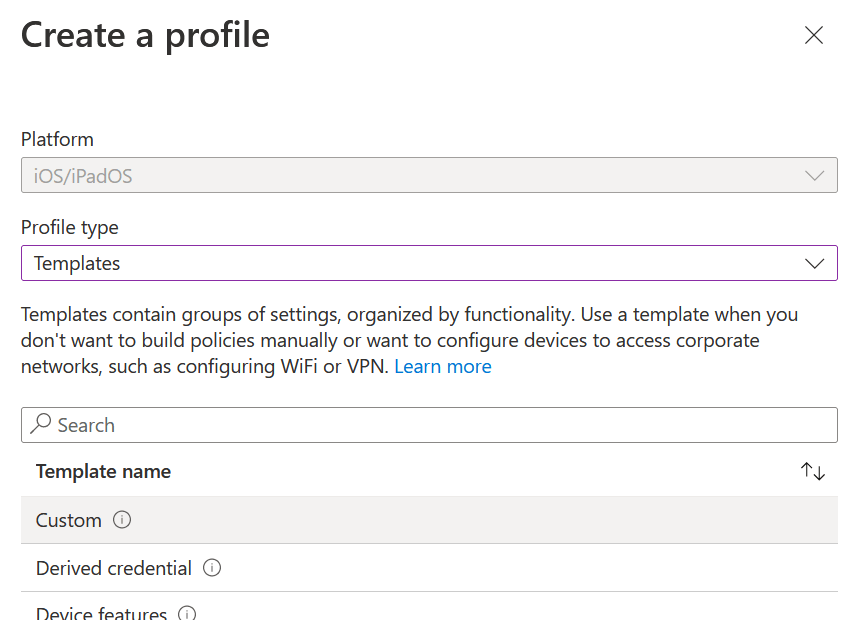Screen dimensions: 862x620
Task: Select the Derived credential template
Action: click(x=113, y=568)
